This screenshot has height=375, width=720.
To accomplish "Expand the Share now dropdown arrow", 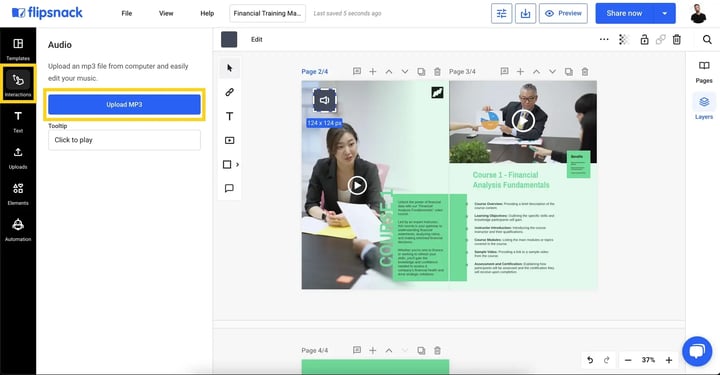I will 664,13.
